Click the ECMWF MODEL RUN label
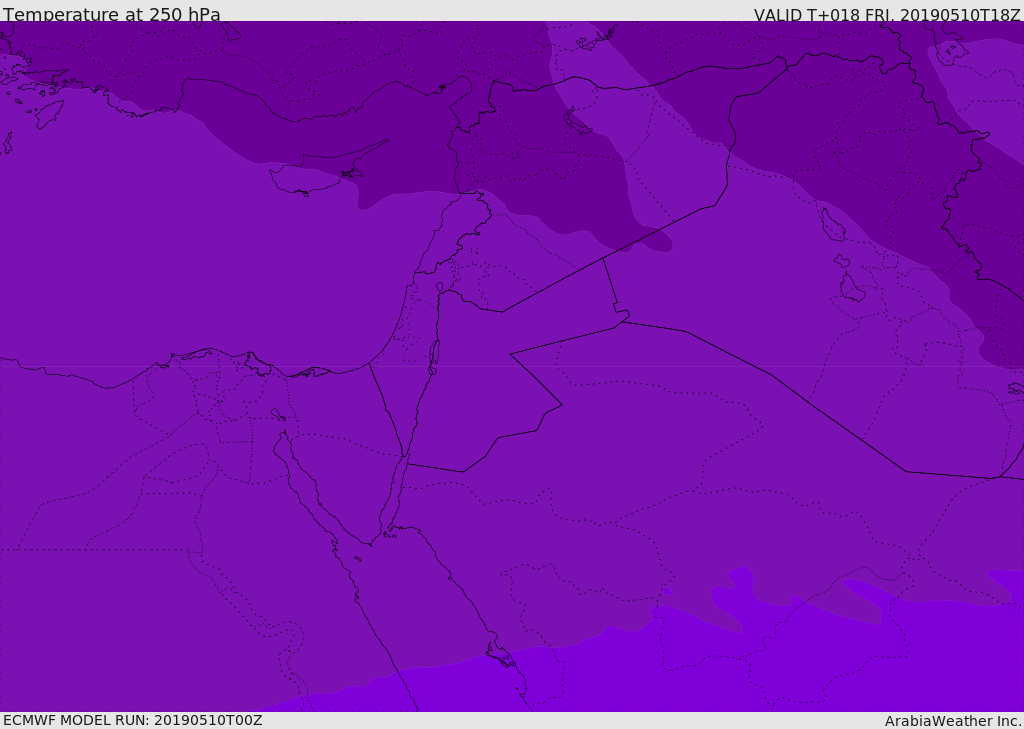 133,720
